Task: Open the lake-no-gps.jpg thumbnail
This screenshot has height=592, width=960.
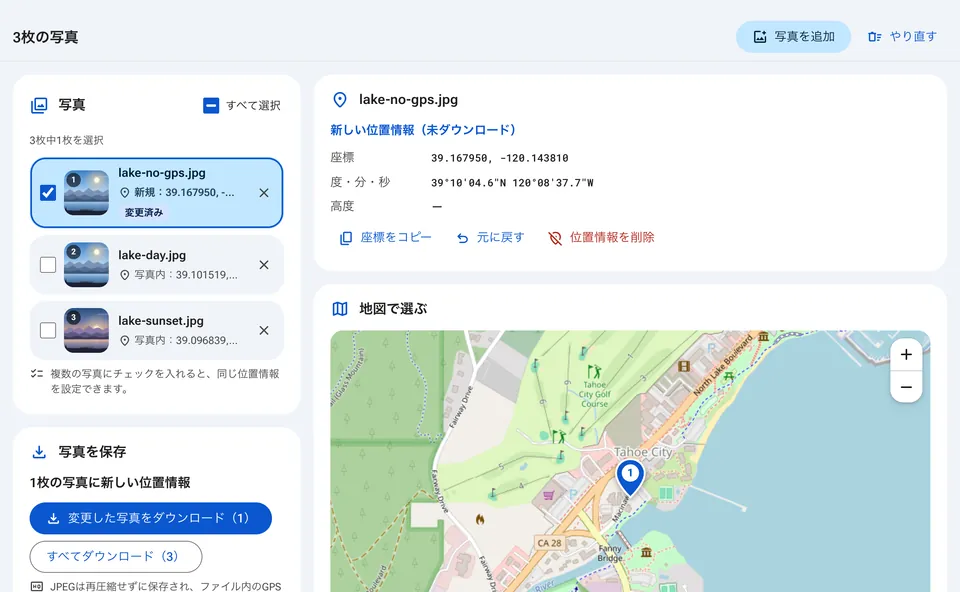Action: pos(86,193)
